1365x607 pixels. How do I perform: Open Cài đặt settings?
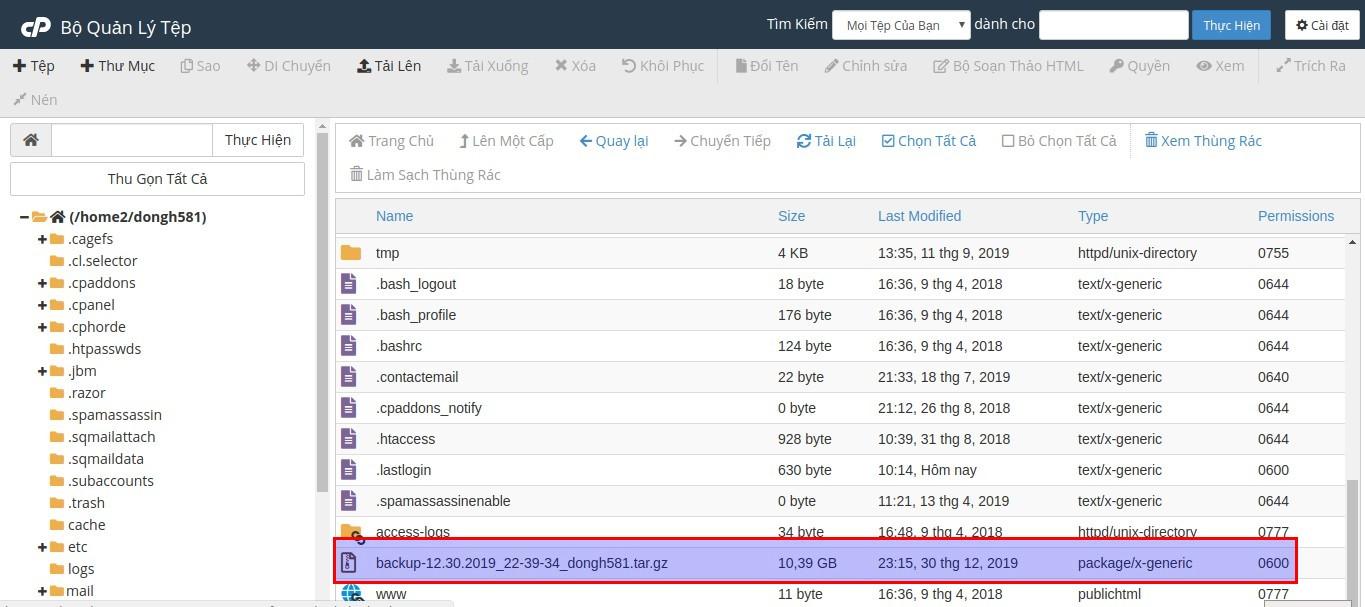tap(1321, 25)
